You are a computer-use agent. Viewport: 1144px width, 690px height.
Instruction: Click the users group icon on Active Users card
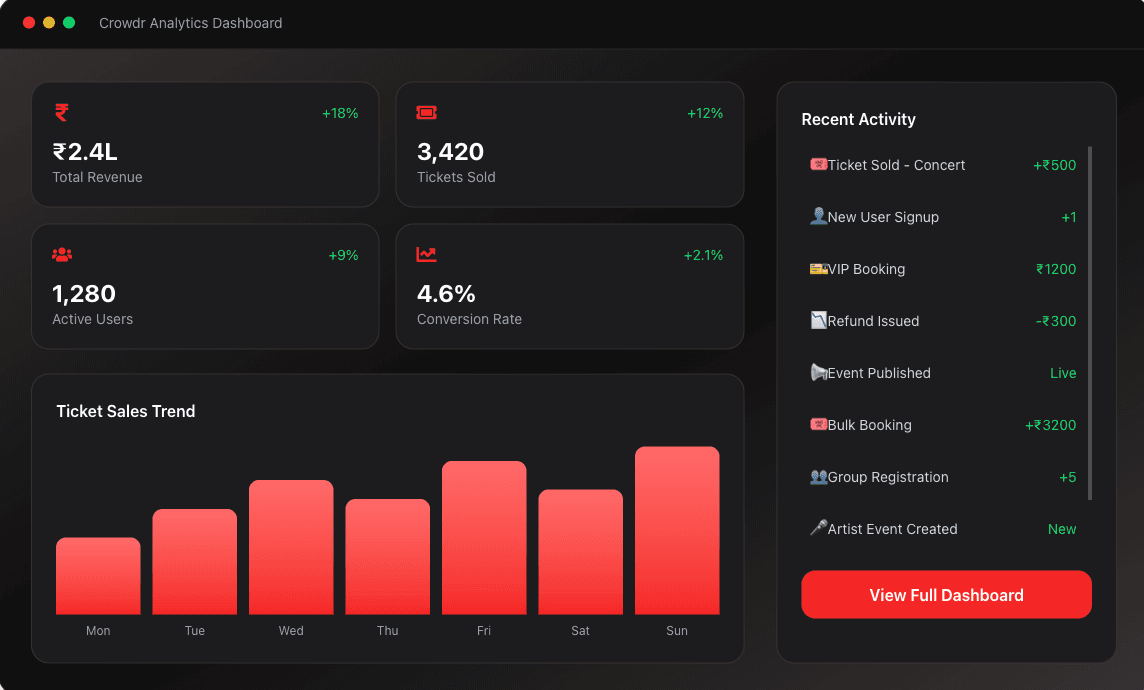point(62,255)
